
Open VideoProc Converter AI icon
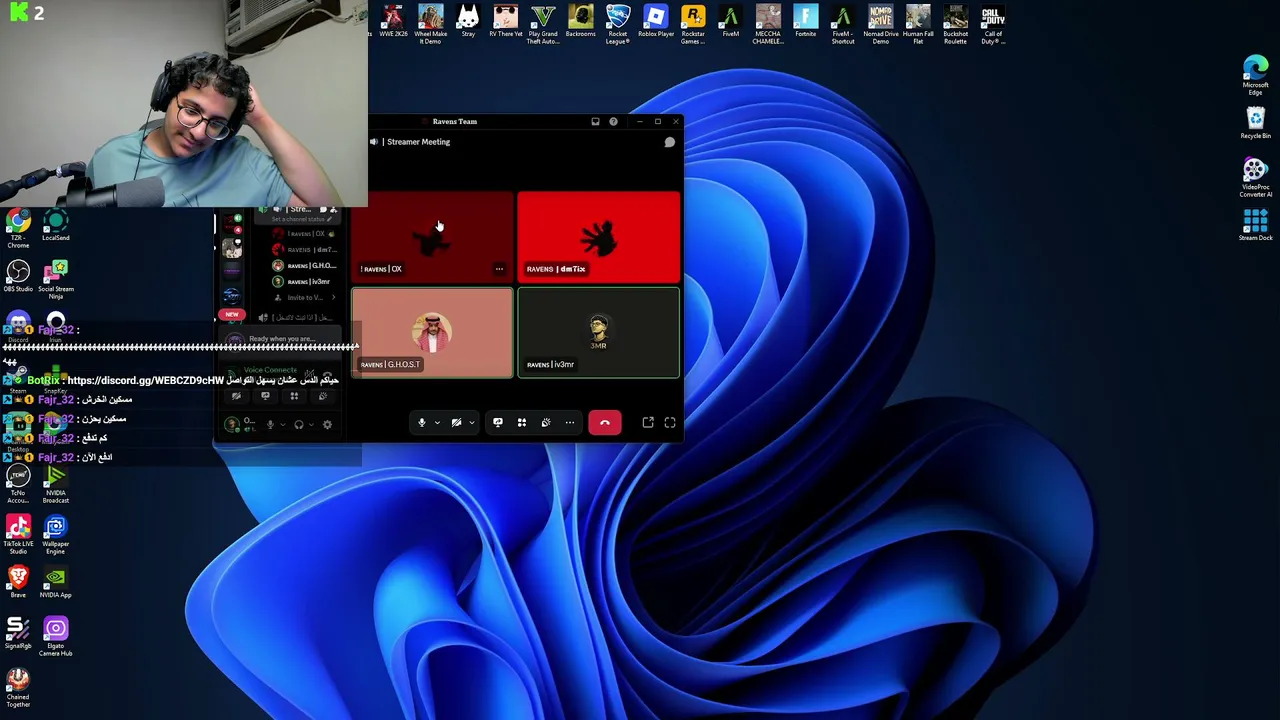[1256, 179]
